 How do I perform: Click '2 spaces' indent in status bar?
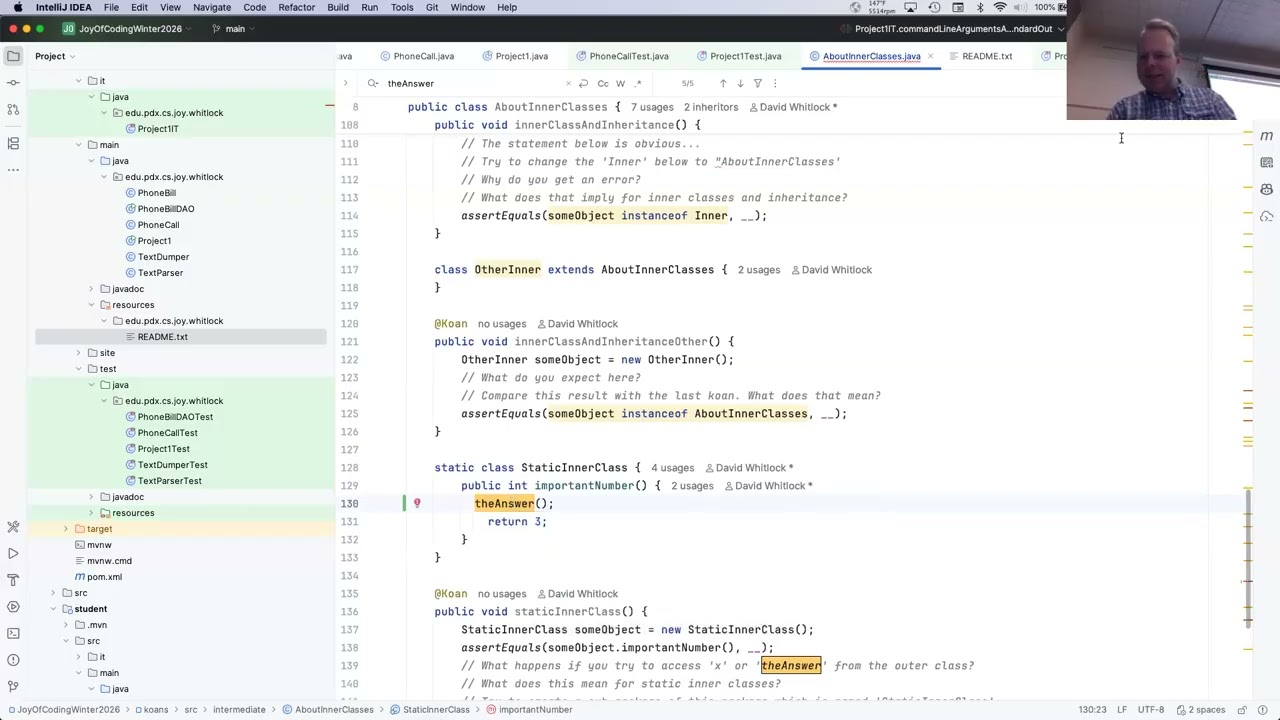click(1200, 710)
